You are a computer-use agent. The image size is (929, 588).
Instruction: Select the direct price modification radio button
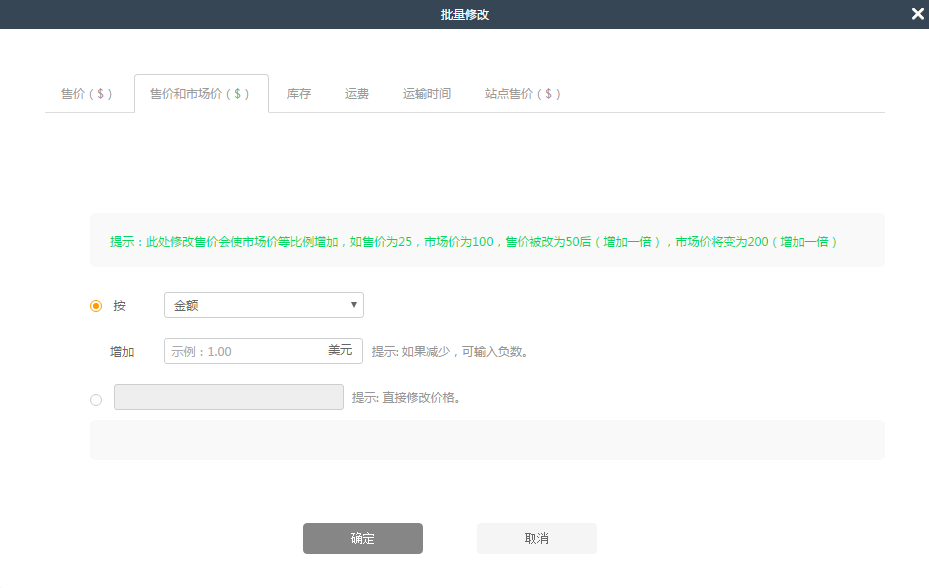point(95,400)
